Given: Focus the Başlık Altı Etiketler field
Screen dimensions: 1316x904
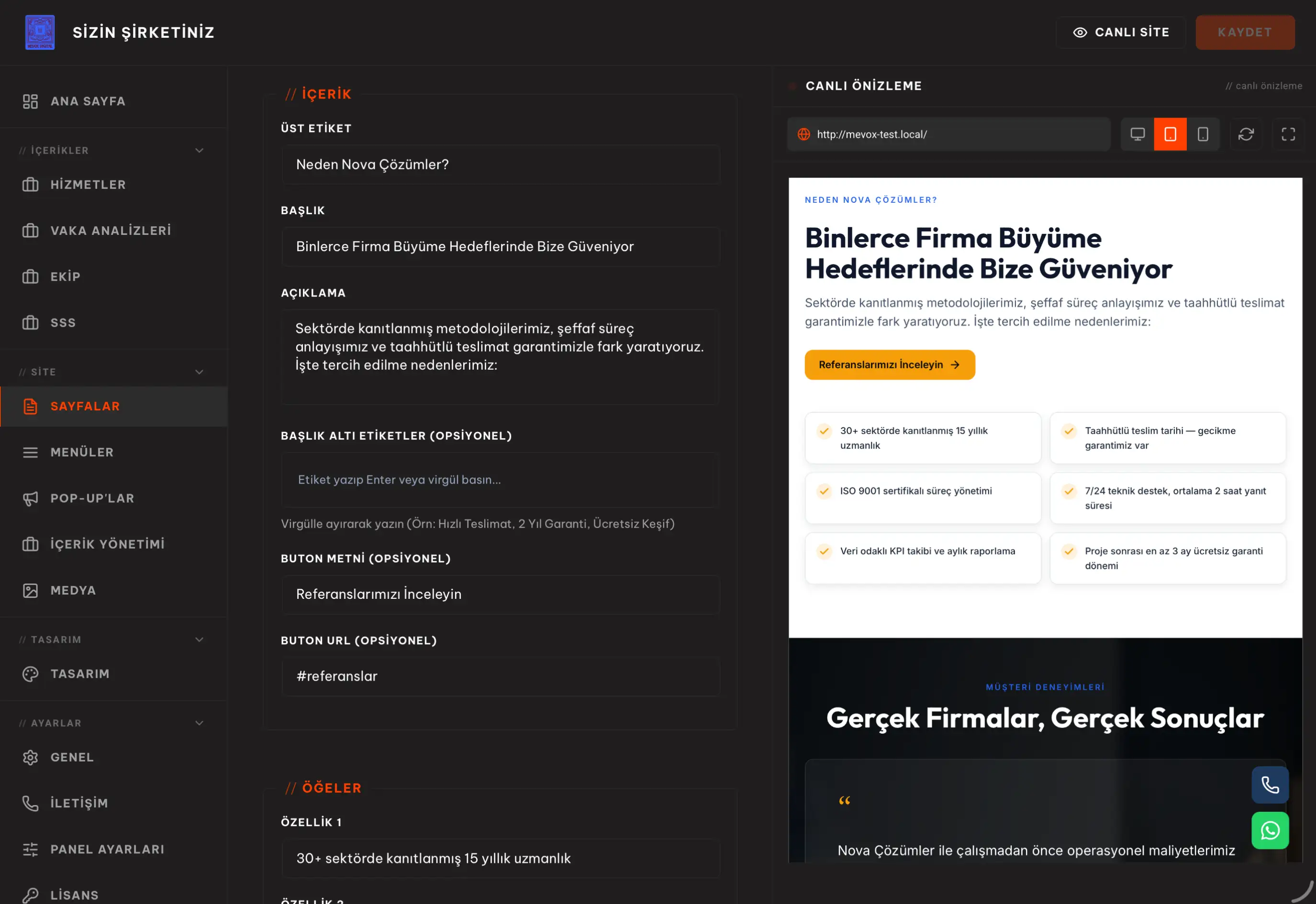Looking at the screenshot, I should [501, 480].
